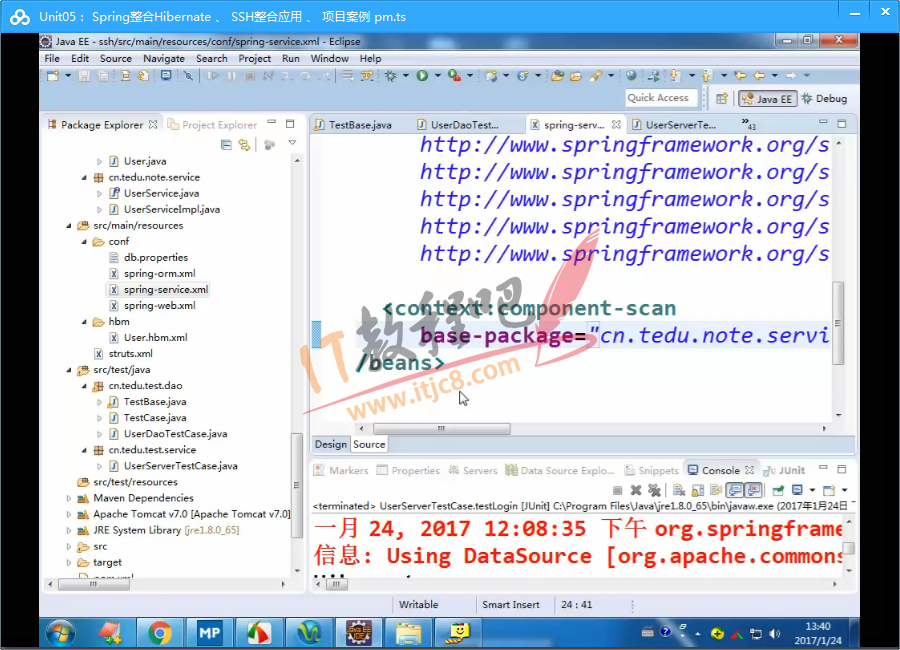This screenshot has width=900, height=650.
Task: Click Next Annotation arrow icon
Action: 675,75
